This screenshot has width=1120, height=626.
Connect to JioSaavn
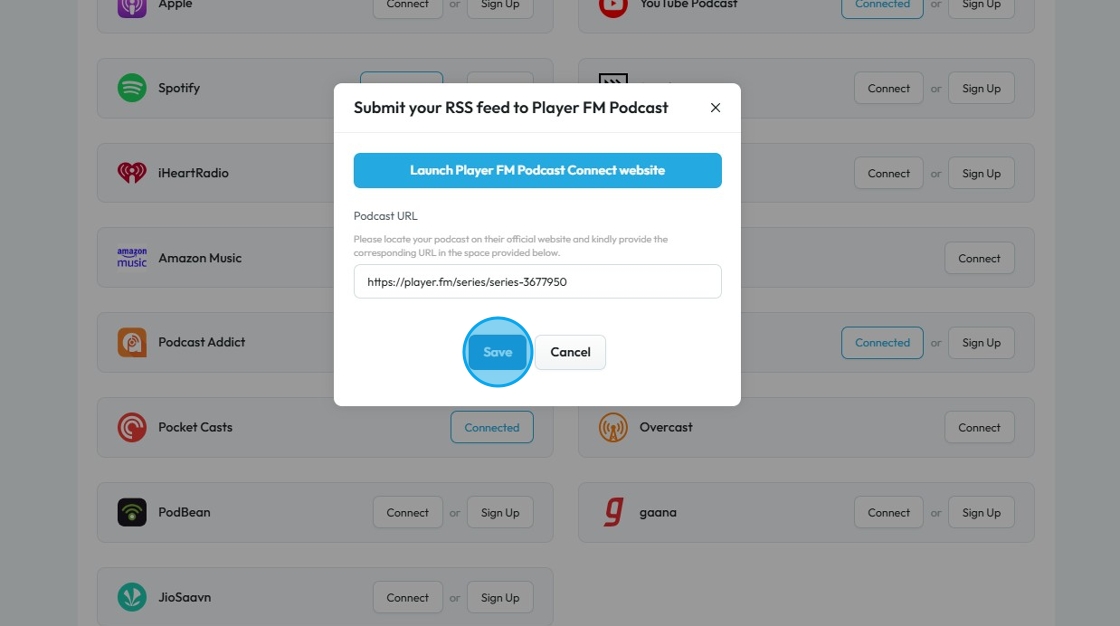coord(407,597)
